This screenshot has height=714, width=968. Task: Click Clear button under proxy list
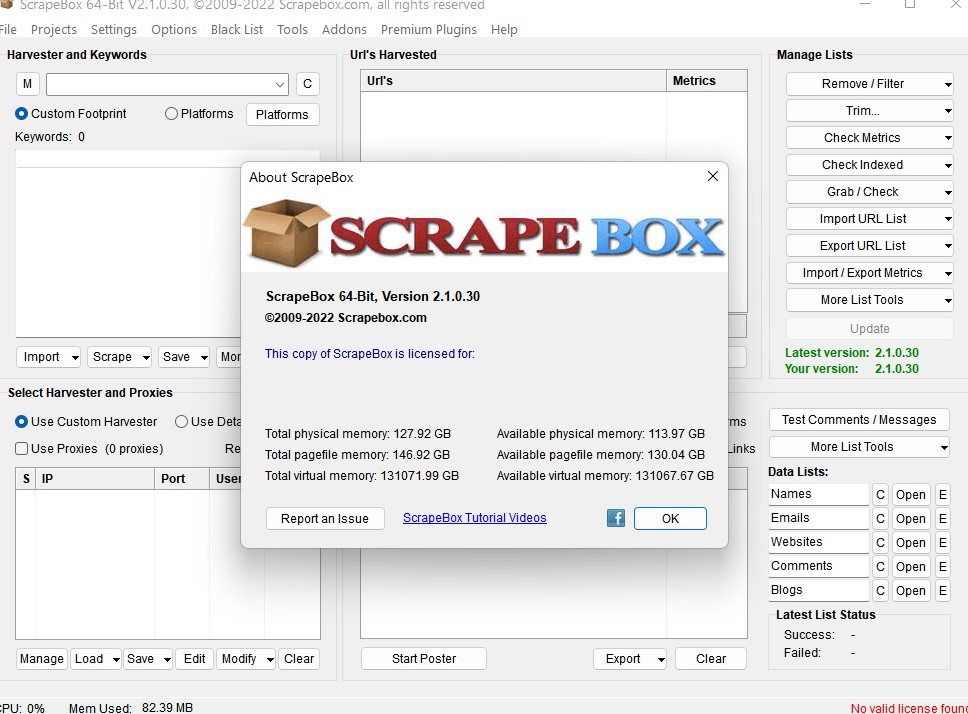299,658
